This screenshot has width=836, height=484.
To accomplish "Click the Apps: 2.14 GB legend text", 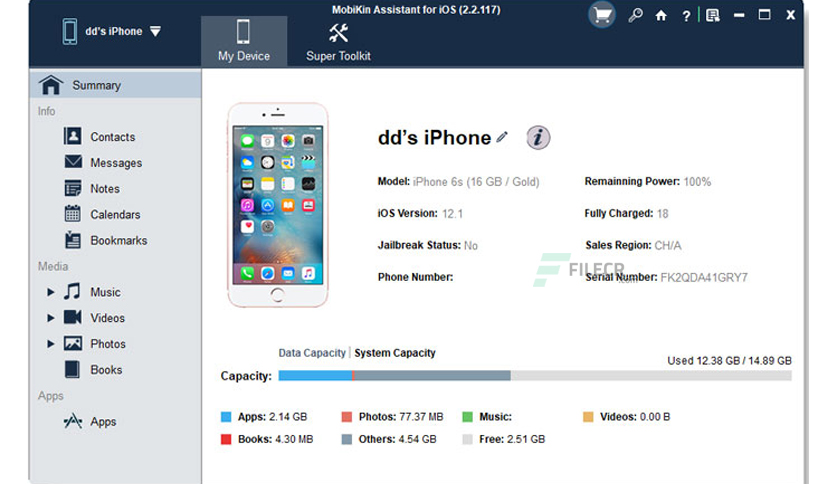I will (x=272, y=417).
